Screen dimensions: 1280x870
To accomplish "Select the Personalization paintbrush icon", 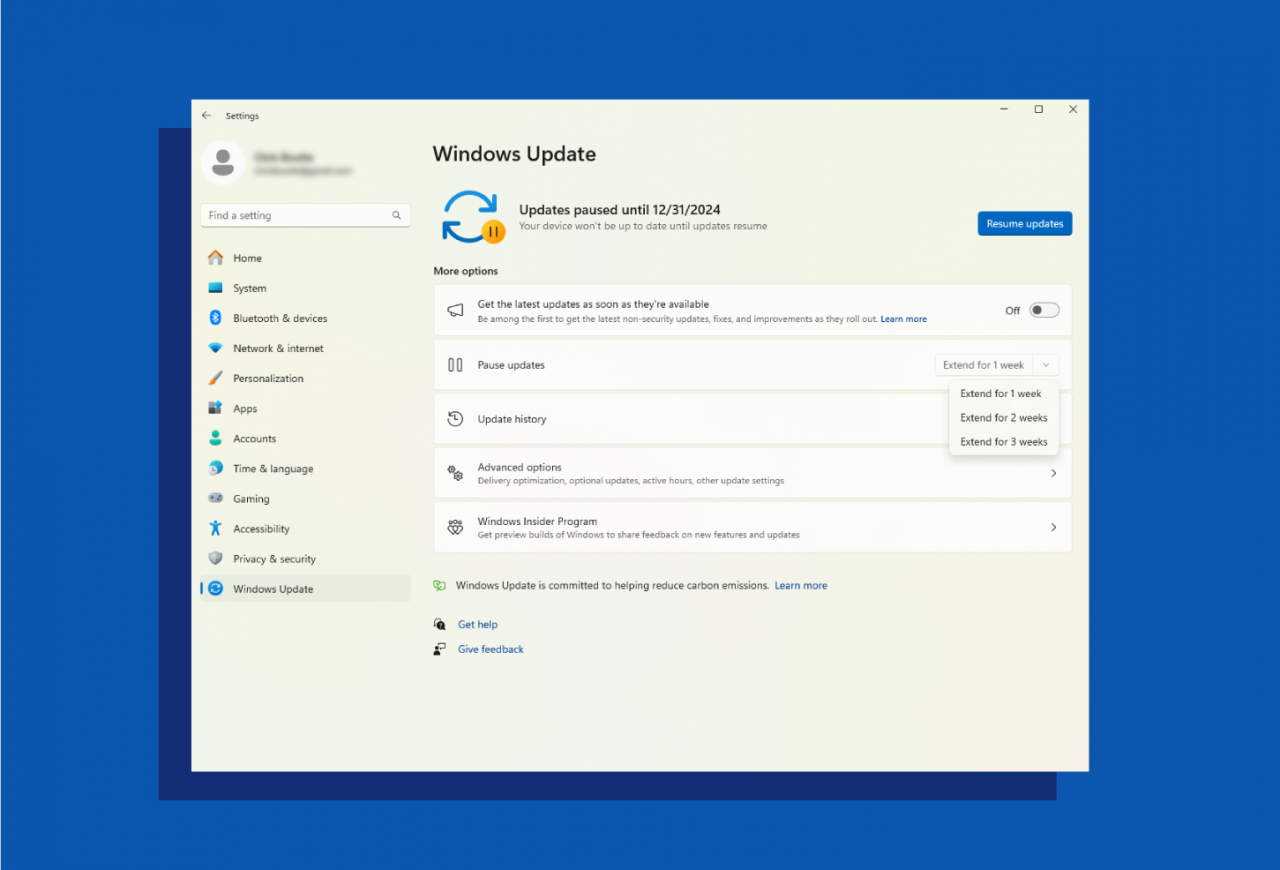I will point(215,378).
